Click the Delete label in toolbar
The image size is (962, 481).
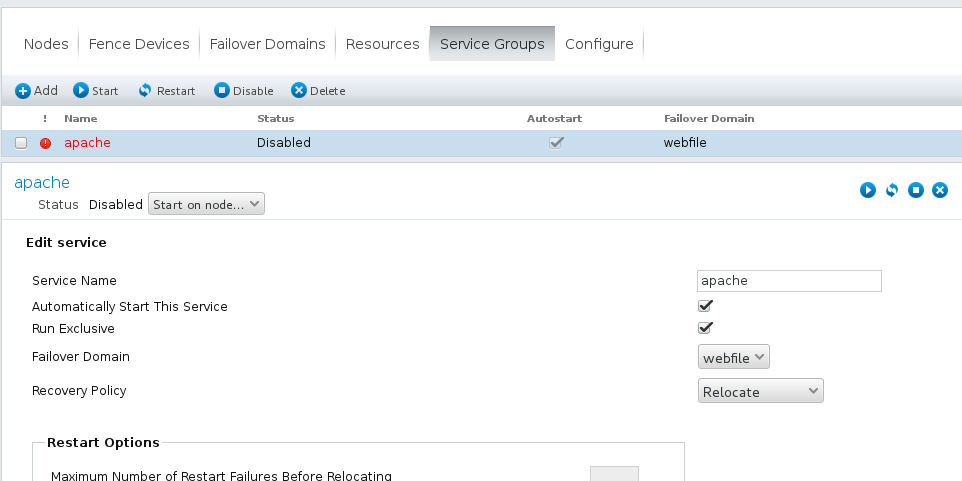(x=328, y=91)
